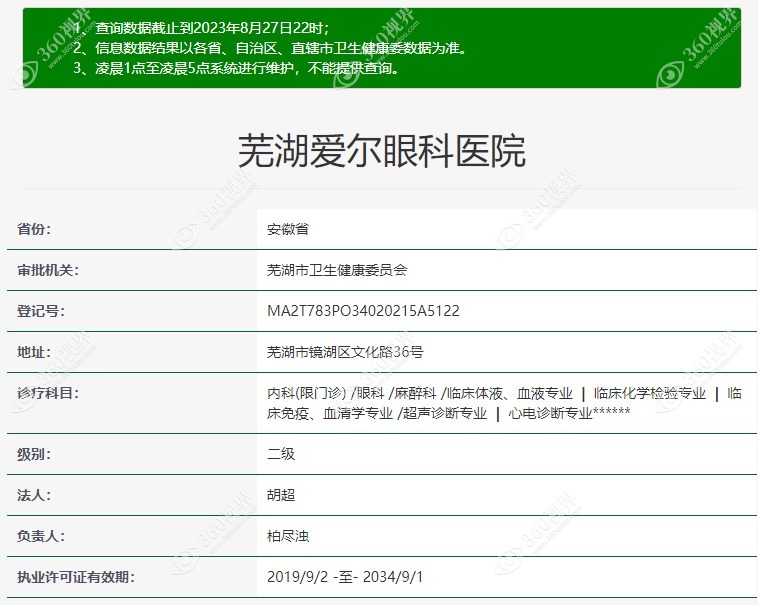
Task: Click the 登记号 label
Action: [x=41, y=311]
